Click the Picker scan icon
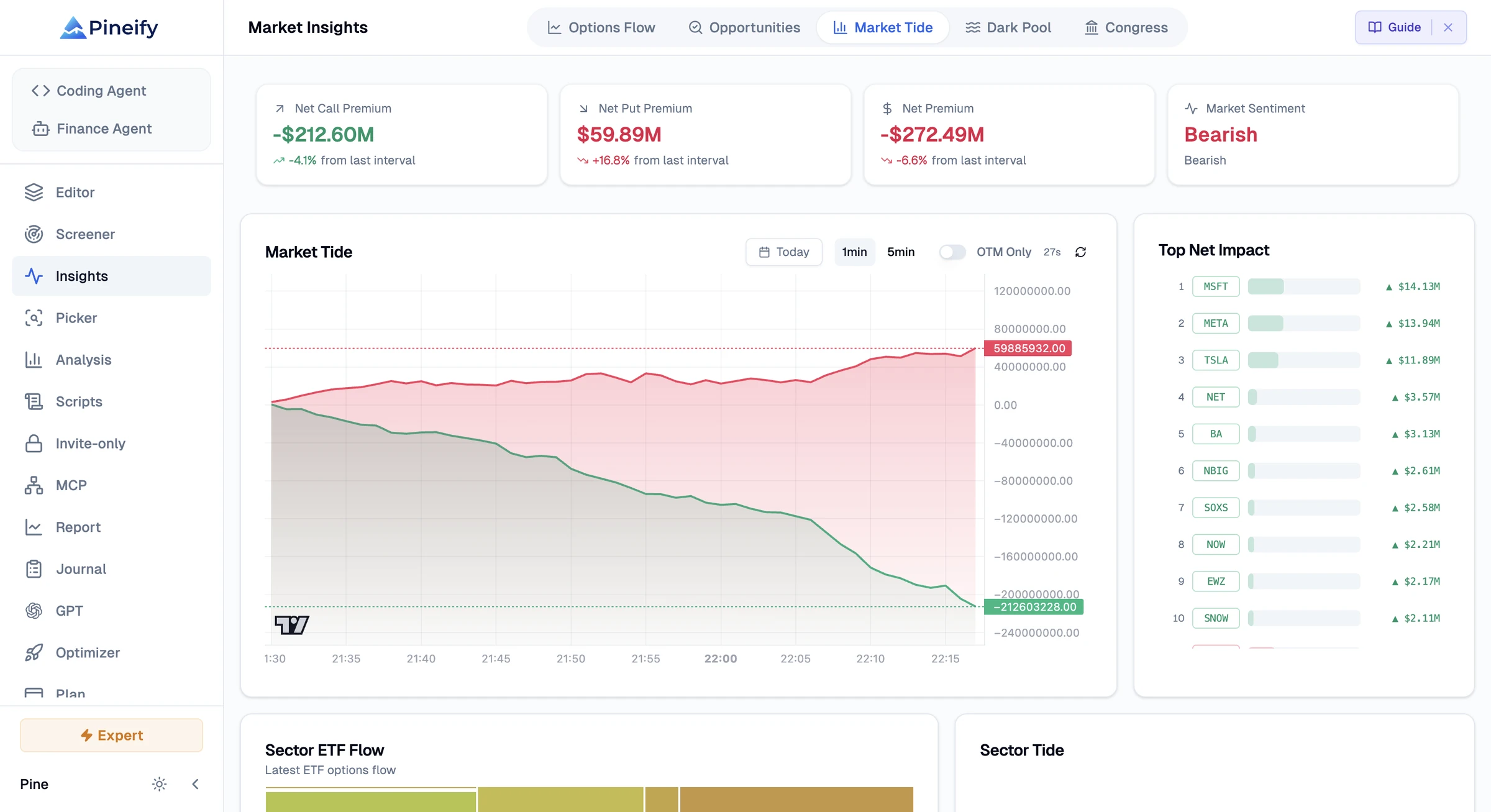Image resolution: width=1491 pixels, height=812 pixels. click(x=34, y=318)
